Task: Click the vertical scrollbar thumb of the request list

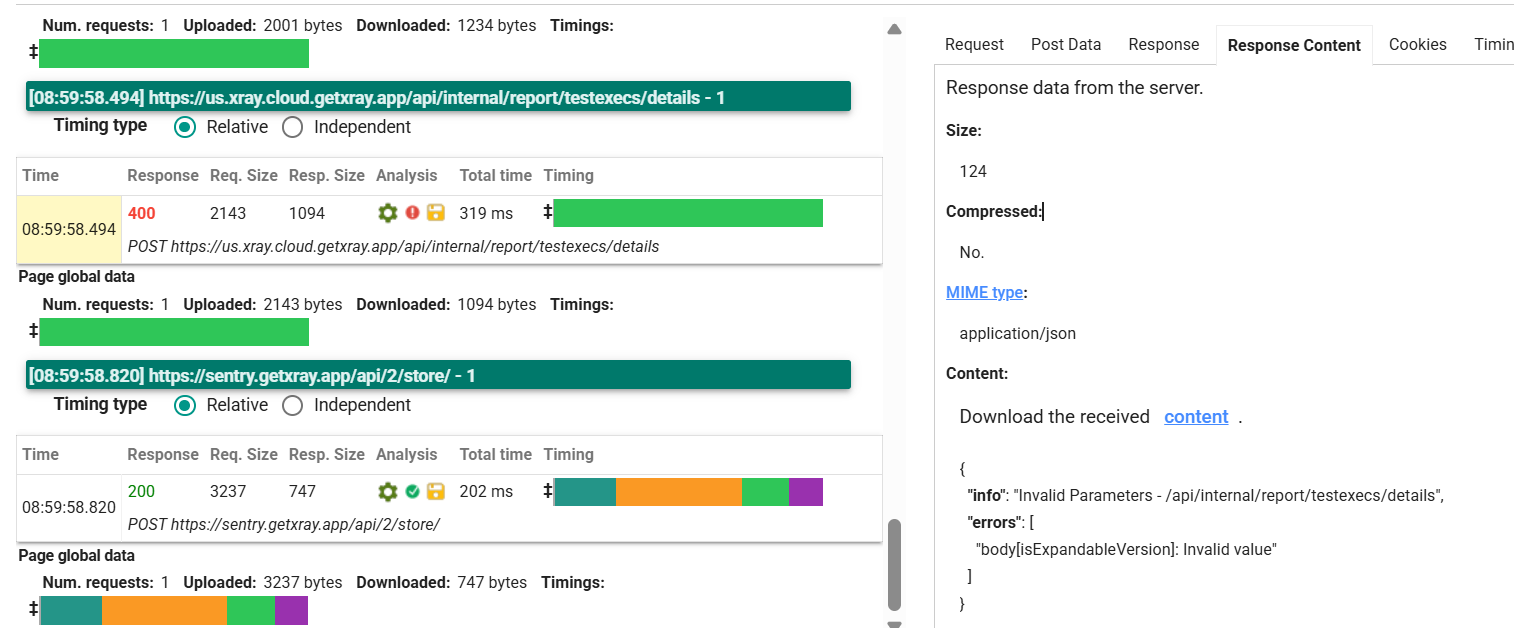Action: coord(894,564)
